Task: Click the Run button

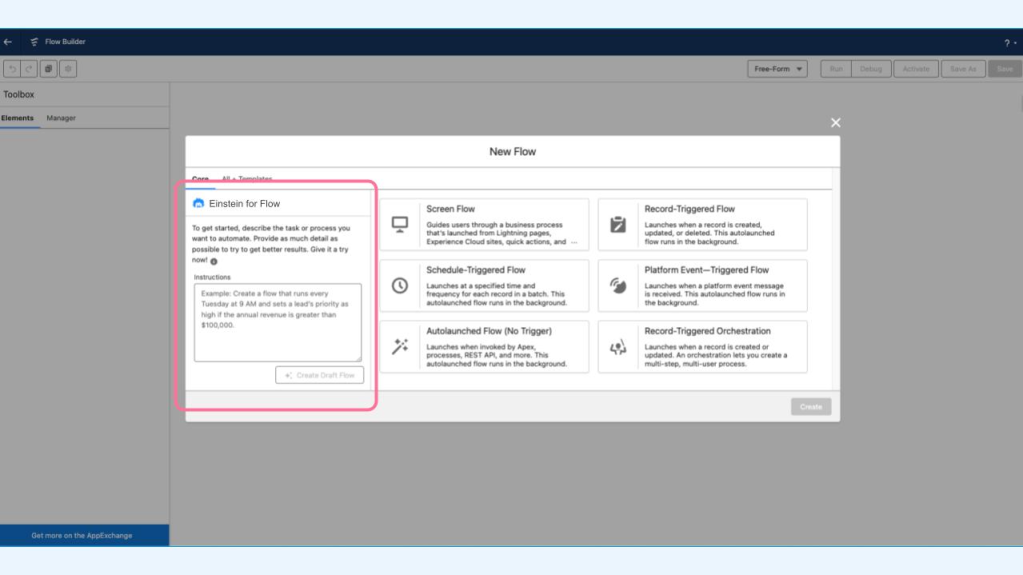Action: click(x=836, y=69)
